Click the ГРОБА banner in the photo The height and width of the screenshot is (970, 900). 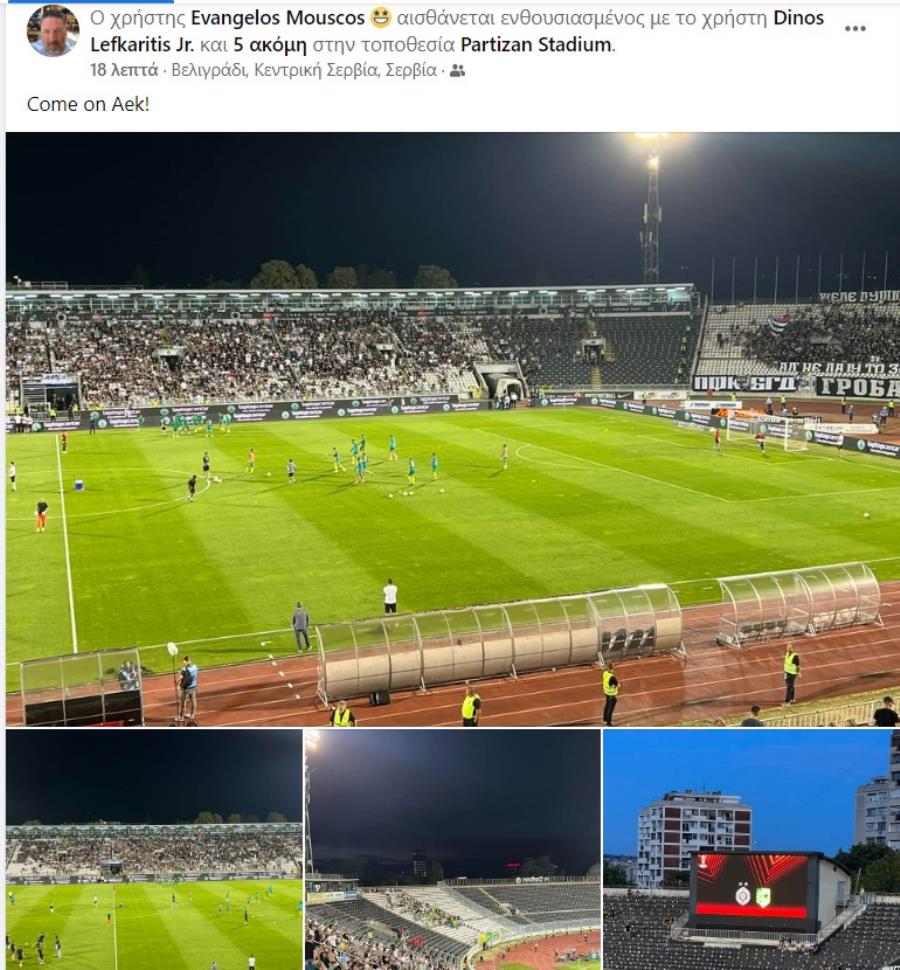[857, 387]
